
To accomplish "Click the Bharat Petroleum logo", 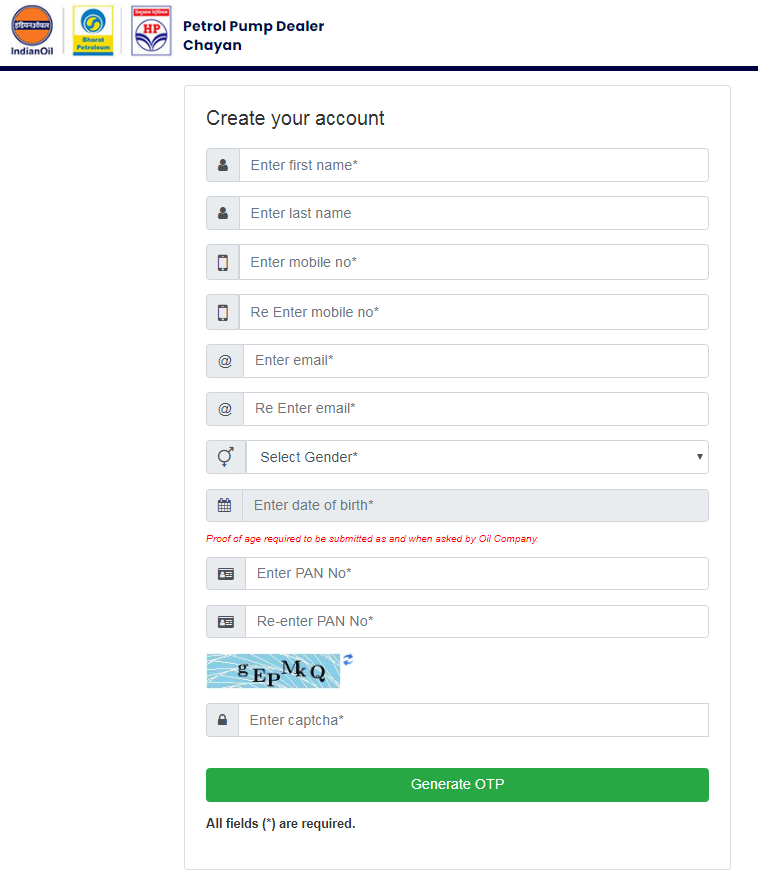I will 96,30.
